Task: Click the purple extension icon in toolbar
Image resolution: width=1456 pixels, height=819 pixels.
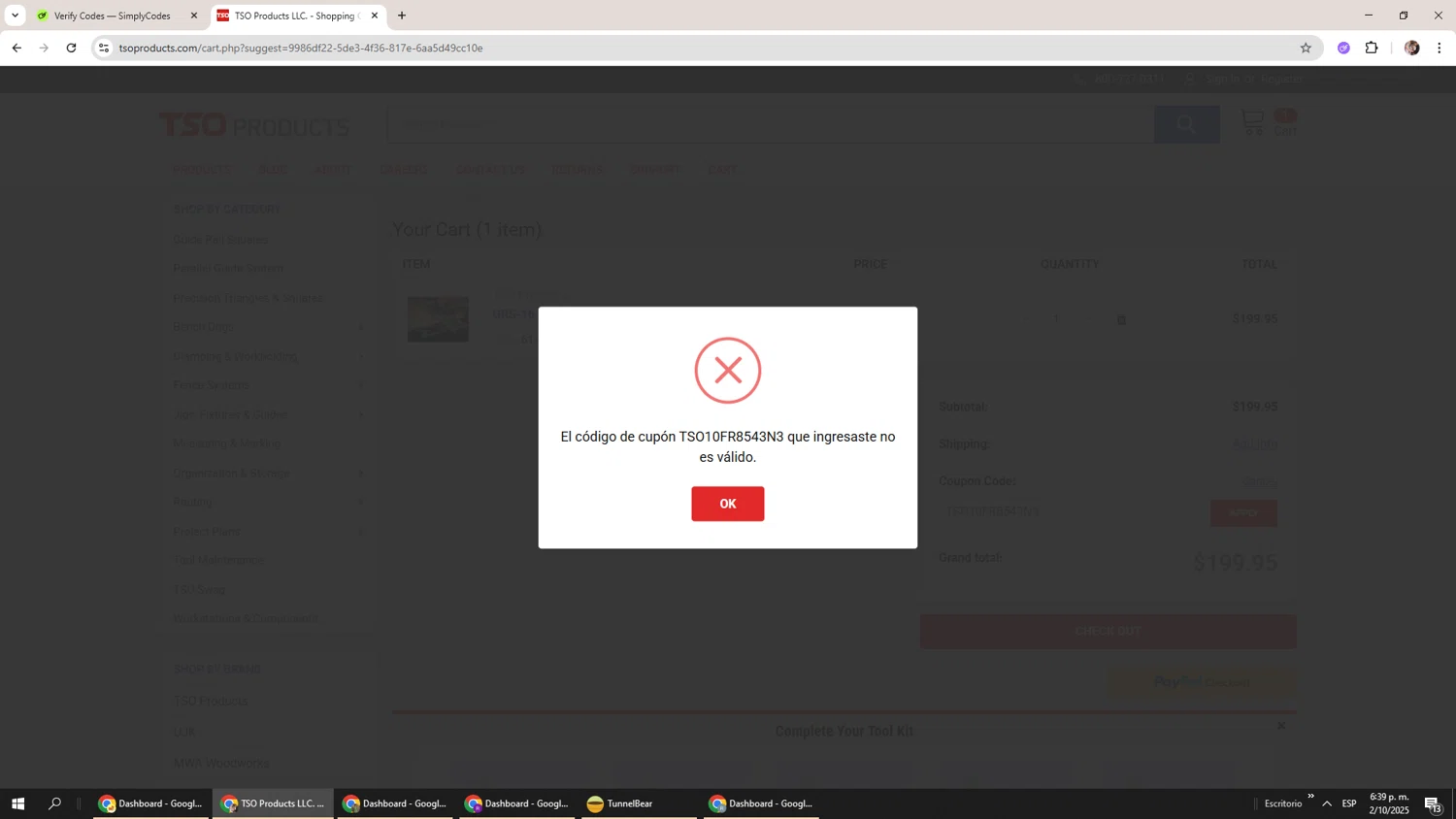Action: point(1343,48)
